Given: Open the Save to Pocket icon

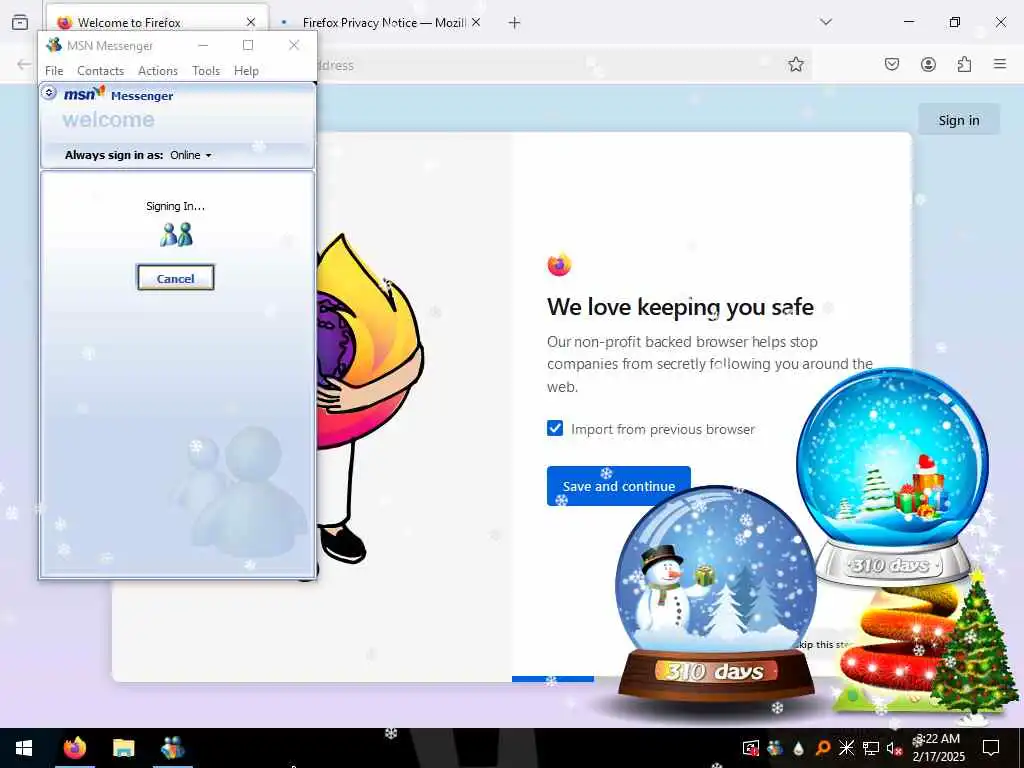Looking at the screenshot, I should point(892,64).
